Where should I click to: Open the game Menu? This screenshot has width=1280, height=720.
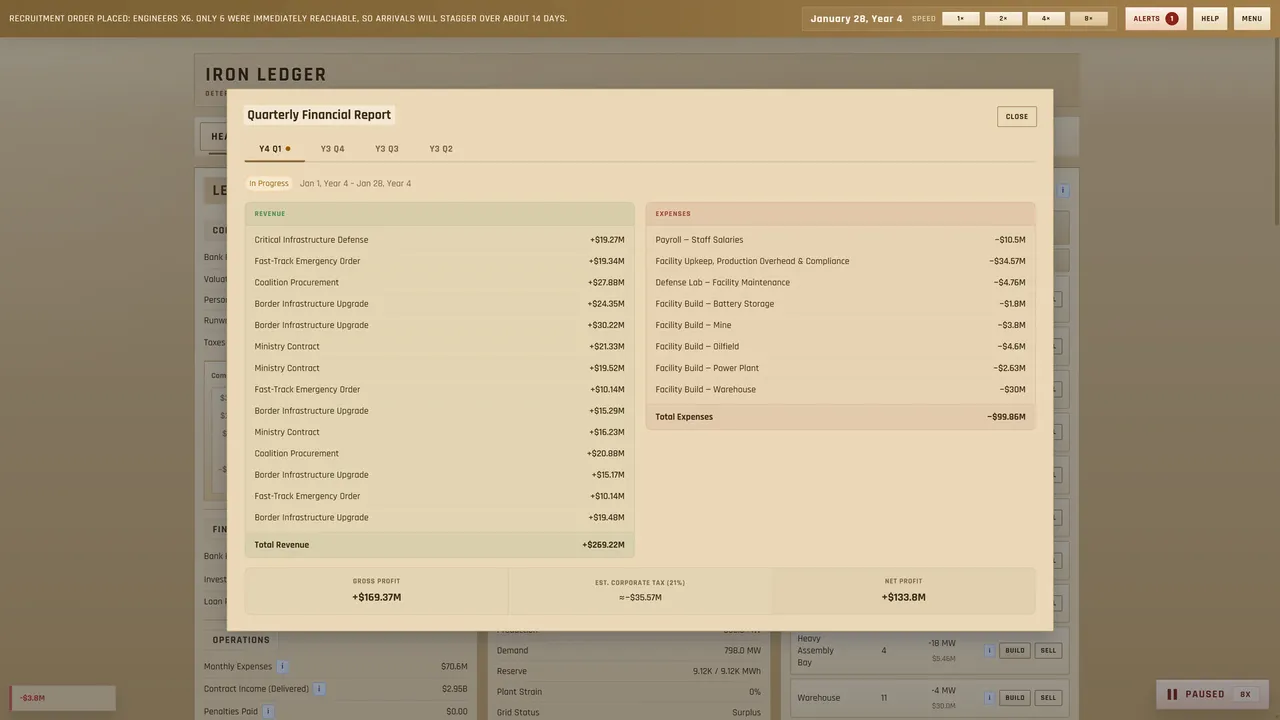1252,18
